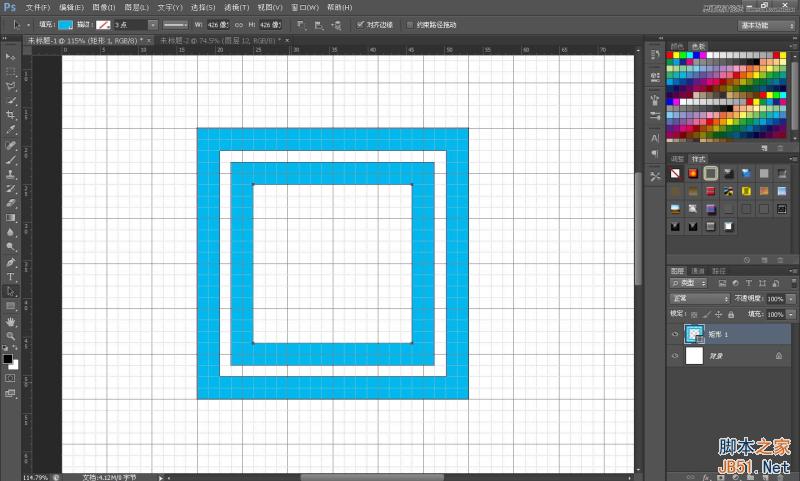Open the 文件(F) menu
This screenshot has width=800, height=481.
pyautogui.click(x=38, y=7)
